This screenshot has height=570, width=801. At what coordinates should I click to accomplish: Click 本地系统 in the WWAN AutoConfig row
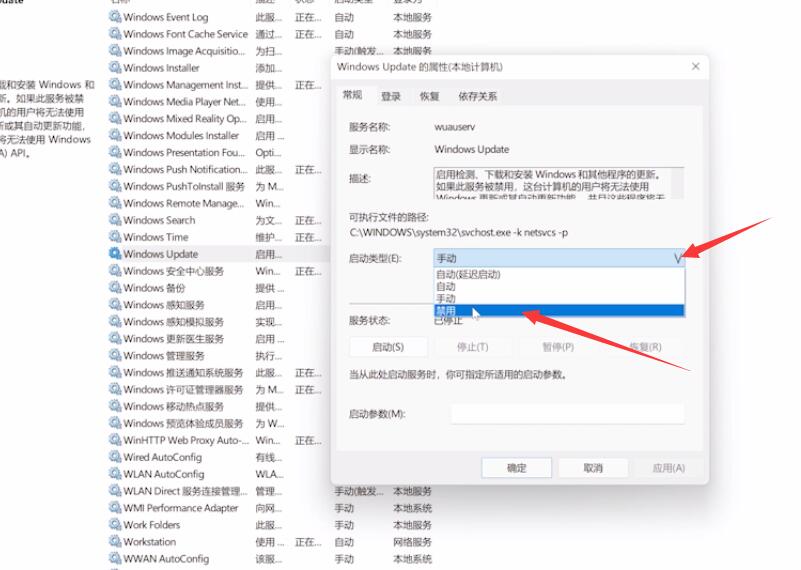tap(412, 558)
